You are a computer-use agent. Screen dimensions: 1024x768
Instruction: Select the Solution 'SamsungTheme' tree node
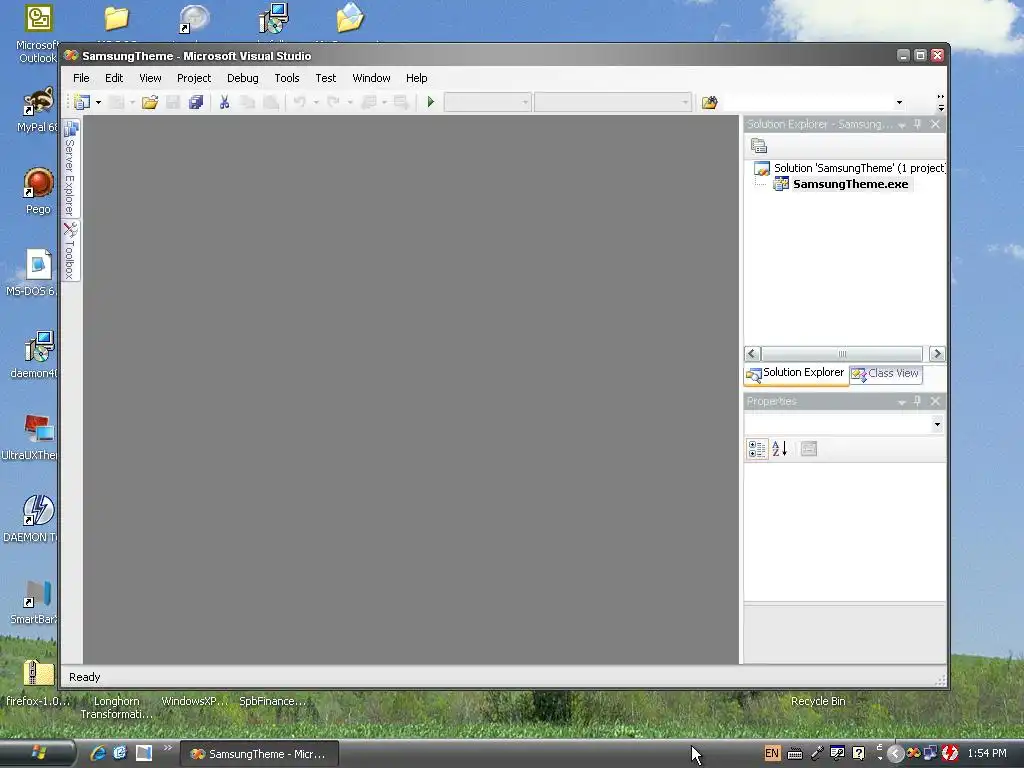coord(851,168)
